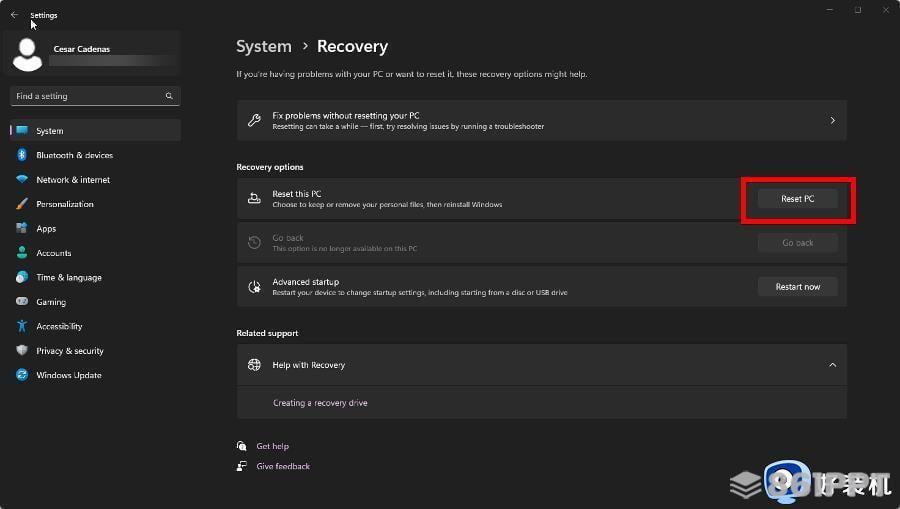900x509 pixels.
Task: Click Fix problems without resetting your PC text
Action: point(346,115)
